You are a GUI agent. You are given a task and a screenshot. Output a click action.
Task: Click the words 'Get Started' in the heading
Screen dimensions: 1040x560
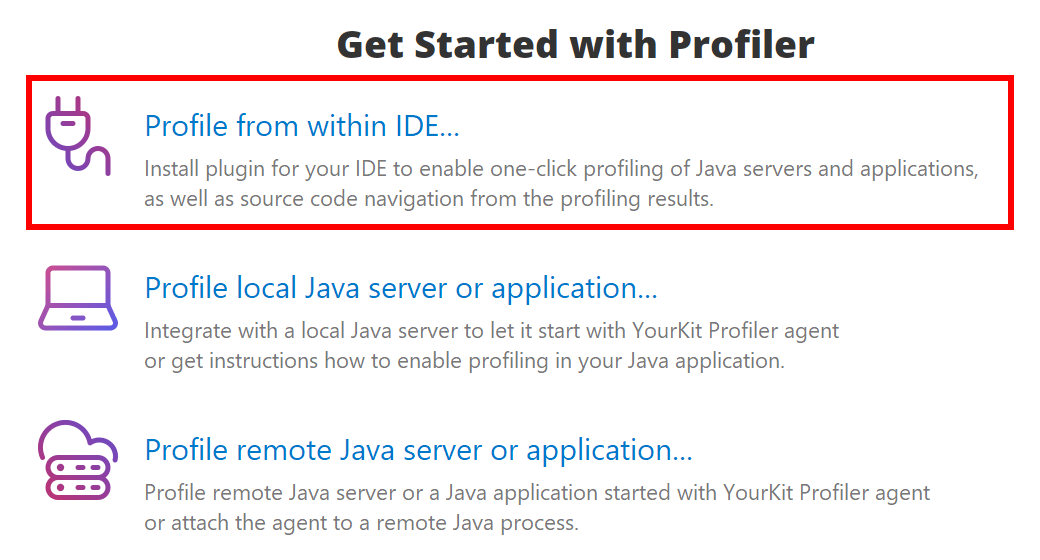pos(448,45)
